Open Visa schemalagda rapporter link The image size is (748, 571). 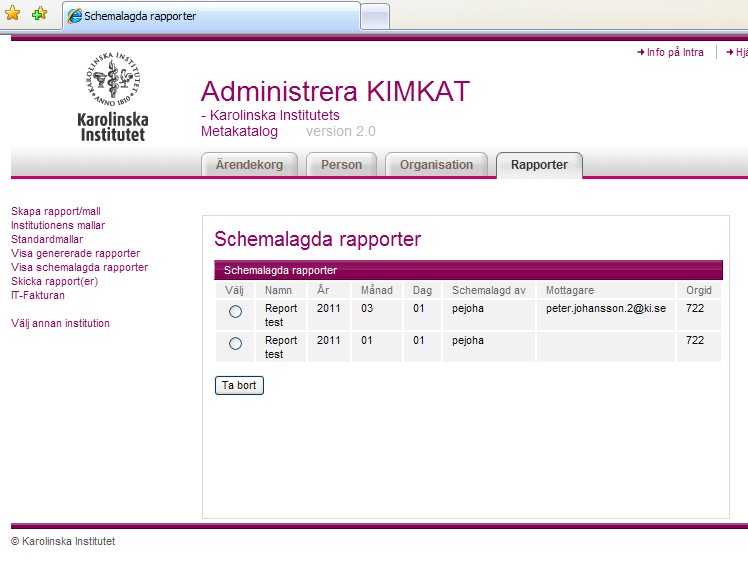(79, 267)
